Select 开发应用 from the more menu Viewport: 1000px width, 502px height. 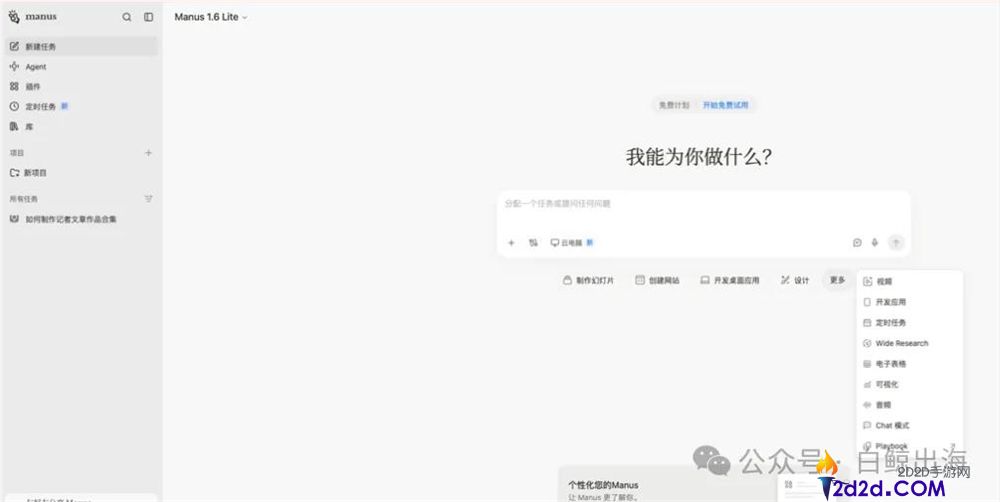click(909, 302)
